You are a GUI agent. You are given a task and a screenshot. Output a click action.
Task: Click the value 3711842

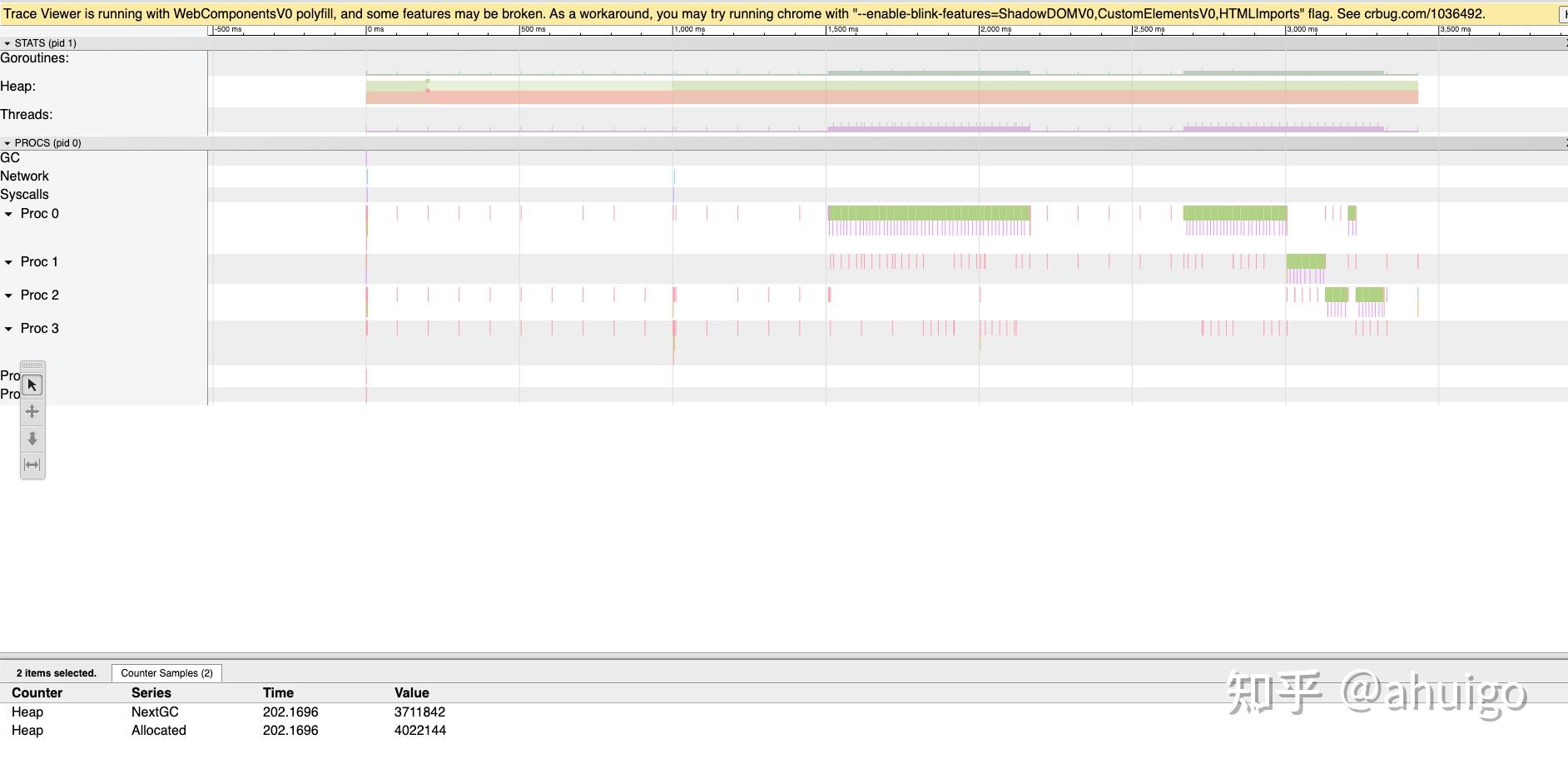tap(419, 712)
